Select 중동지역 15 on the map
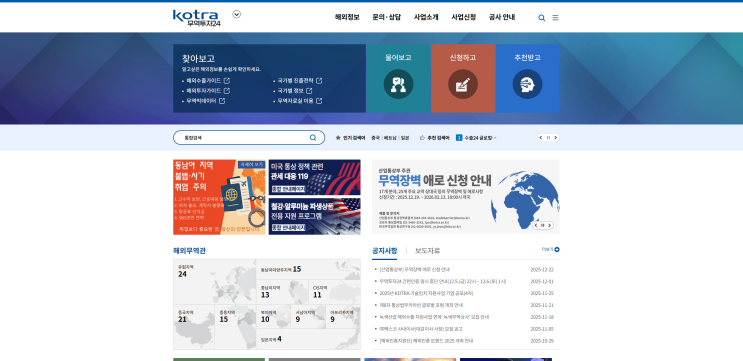Image resolution: width=743 pixels, height=361 pixels. tap(236, 327)
